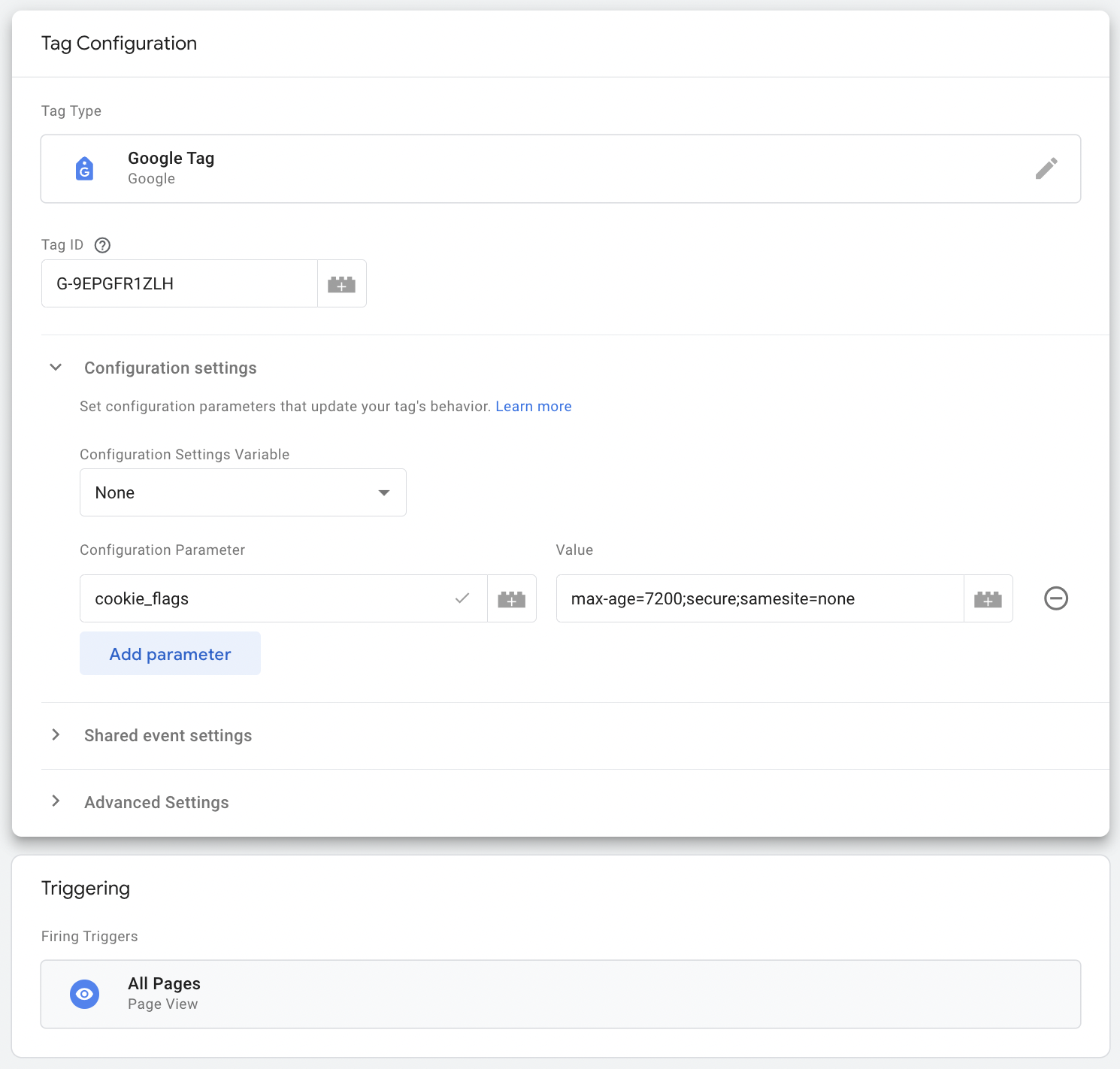Click variable picker icon beside Value field

point(988,599)
